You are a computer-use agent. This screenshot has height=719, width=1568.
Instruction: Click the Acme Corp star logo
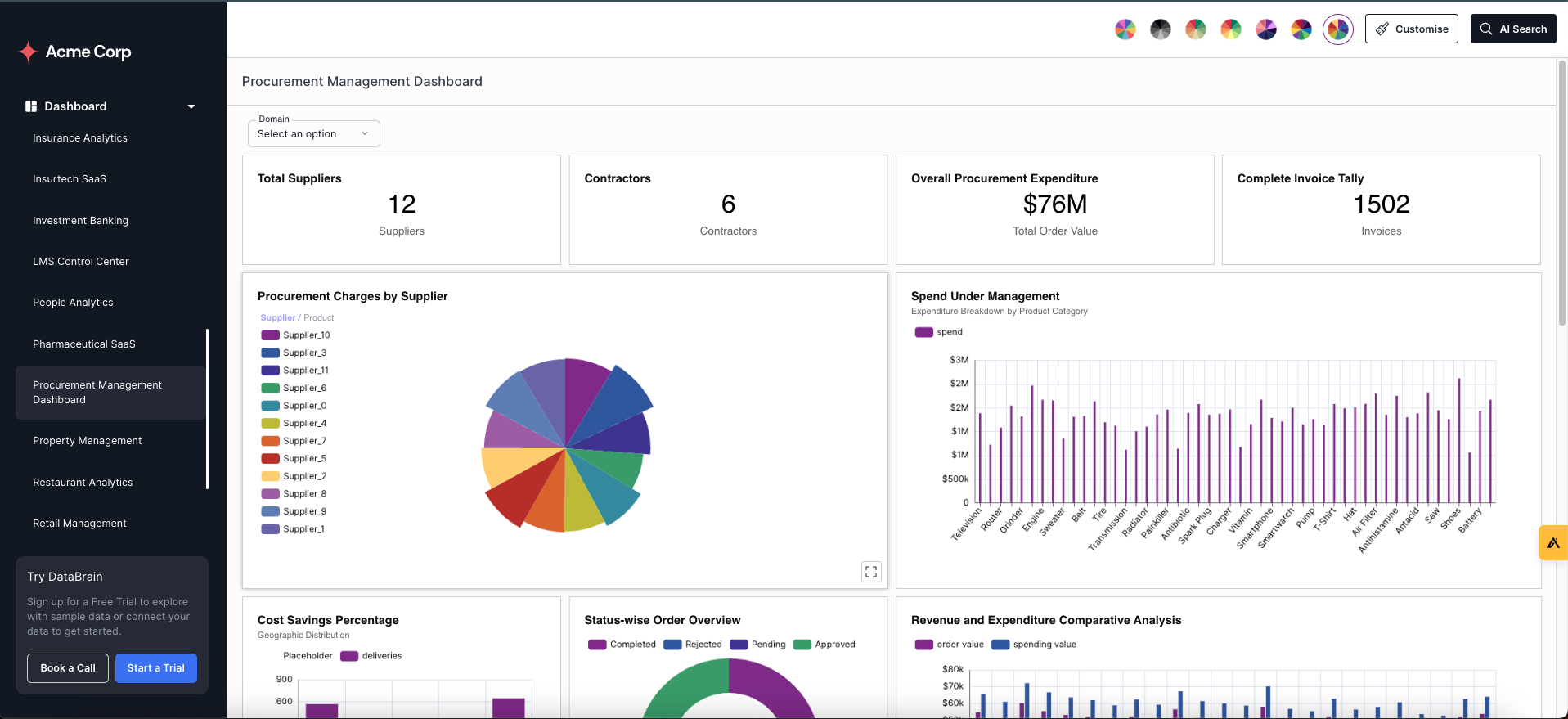coord(29,52)
